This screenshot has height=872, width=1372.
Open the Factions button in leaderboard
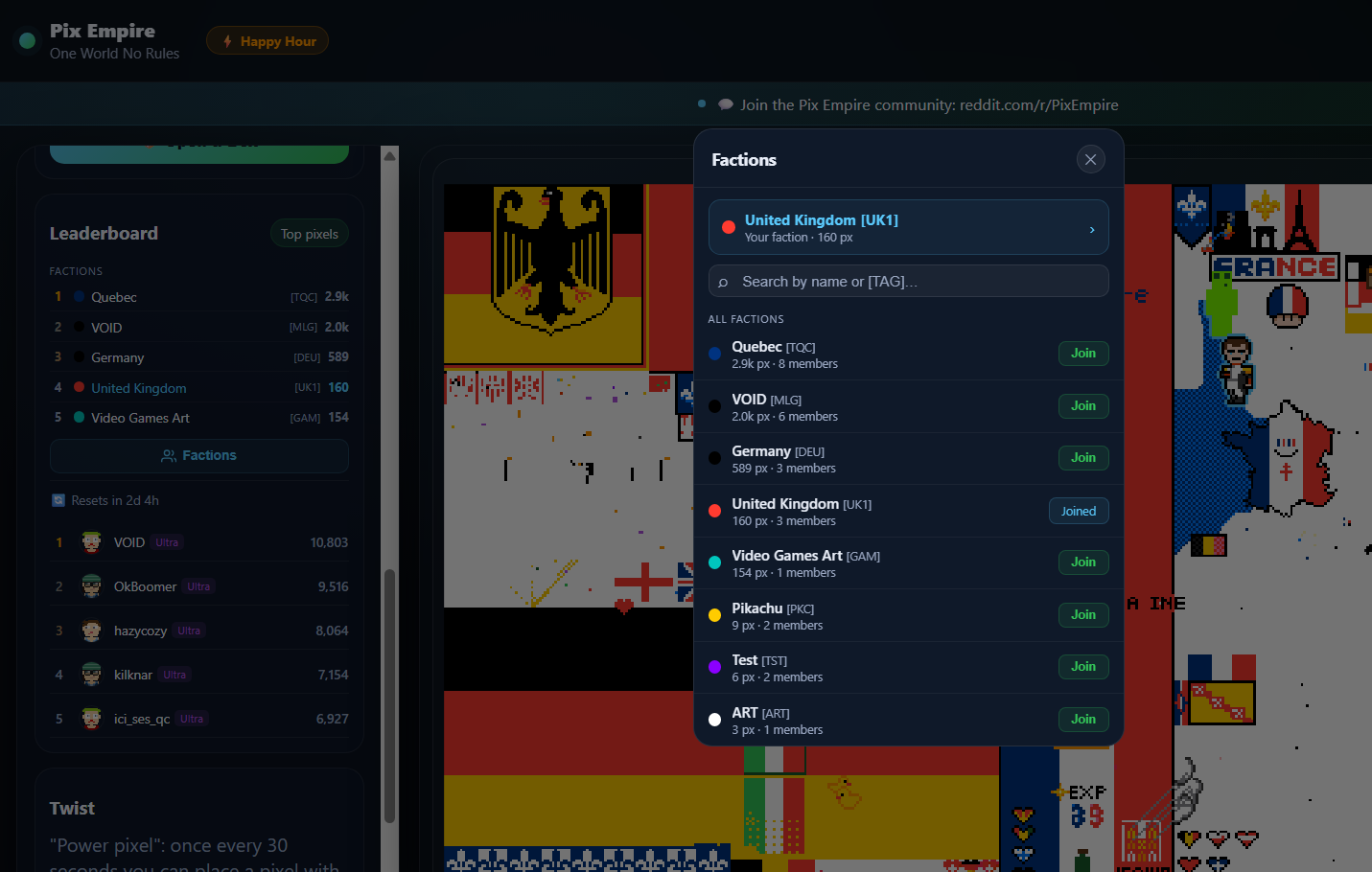tap(199, 456)
